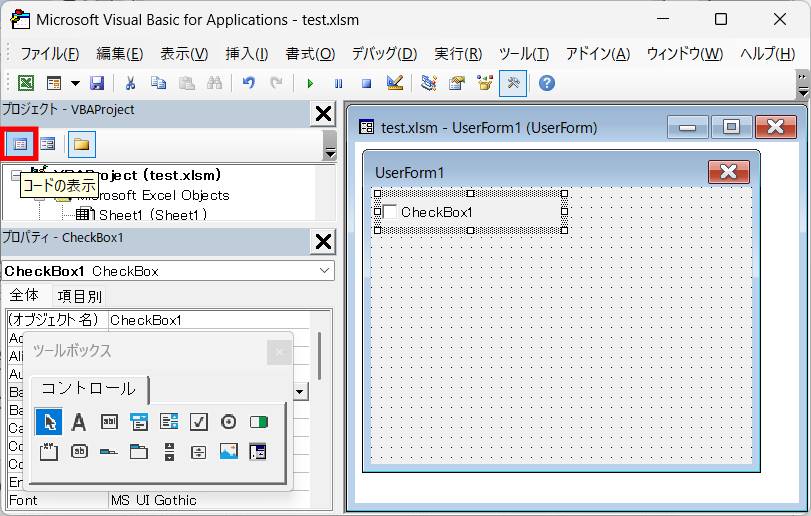
Task: Select the Label (A) tool in the toolbox
Action: pyautogui.click(x=79, y=422)
